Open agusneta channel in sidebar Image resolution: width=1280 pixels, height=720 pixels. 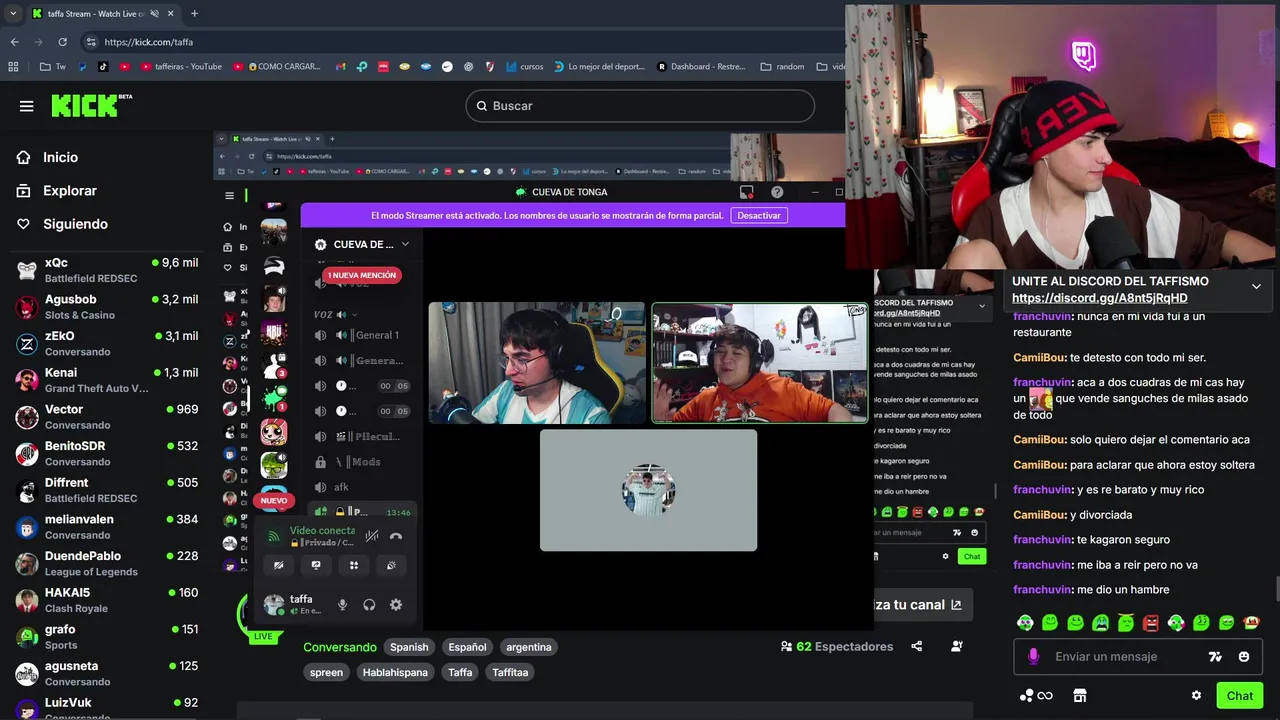[x=107, y=673]
